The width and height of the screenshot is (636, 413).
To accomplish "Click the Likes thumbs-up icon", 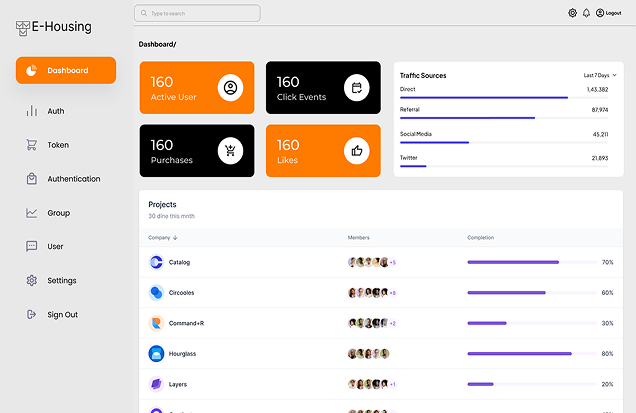I will (357, 151).
